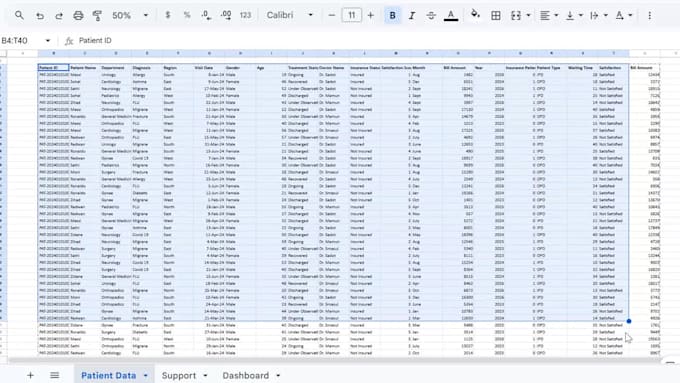Undo the last action
Viewport: 680px width, 383px height.
pyautogui.click(x=40, y=16)
